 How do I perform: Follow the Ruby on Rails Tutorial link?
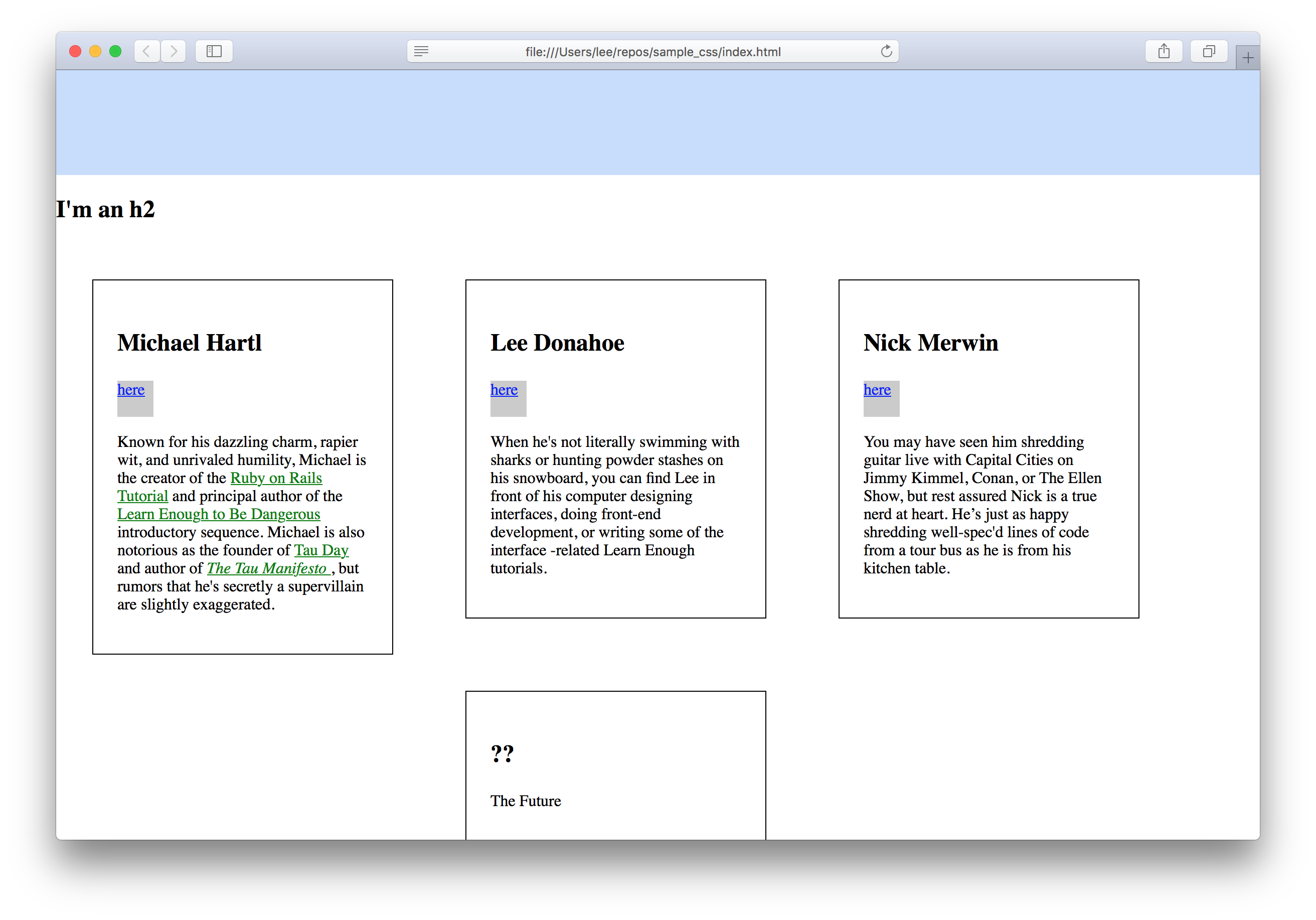point(276,478)
